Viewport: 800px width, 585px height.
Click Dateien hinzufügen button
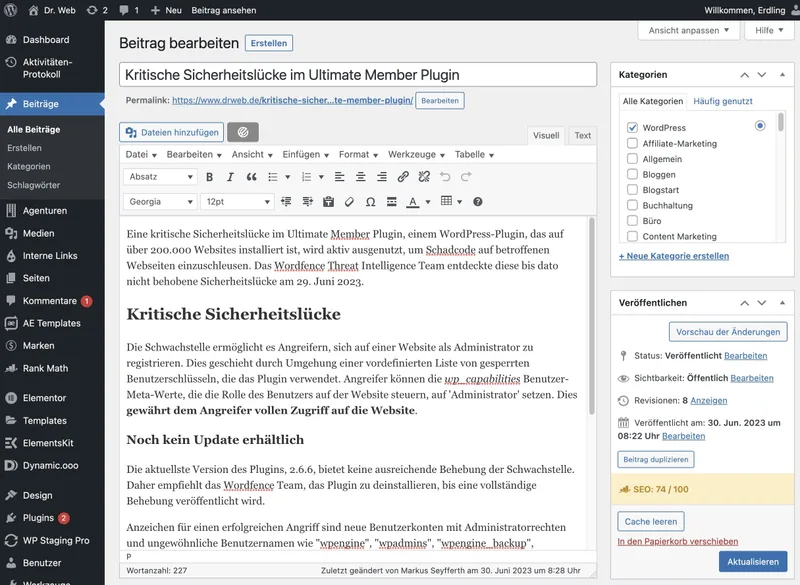171,133
